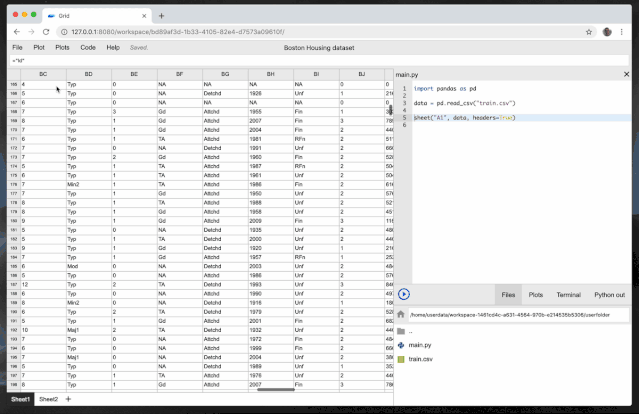This screenshot has height=414, width=639.
Task: Open main.py from the Files list
Action: [420, 345]
